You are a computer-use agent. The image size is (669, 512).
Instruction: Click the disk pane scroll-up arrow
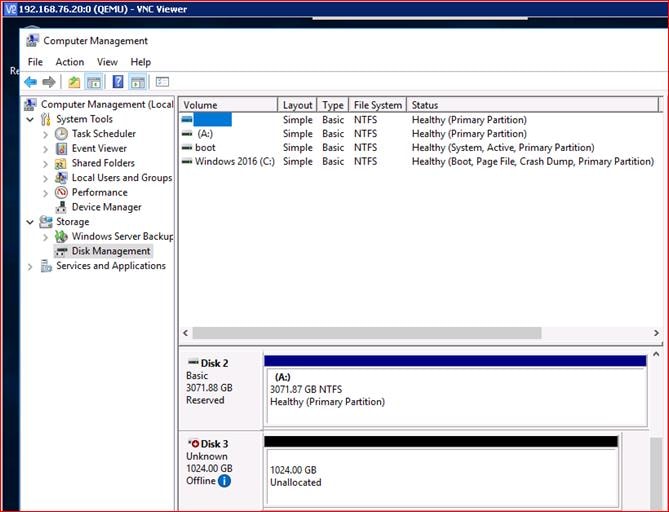(x=656, y=354)
